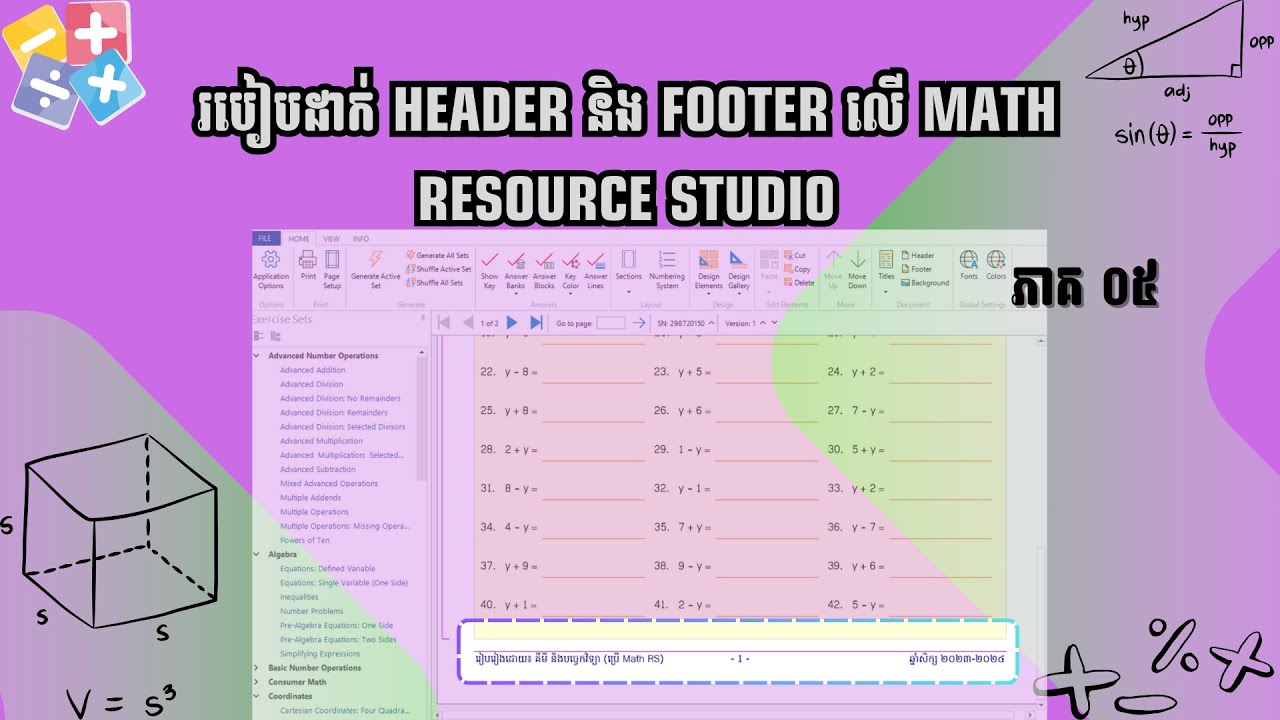
Task: Select Advanced Addition exercise
Action: coord(313,370)
